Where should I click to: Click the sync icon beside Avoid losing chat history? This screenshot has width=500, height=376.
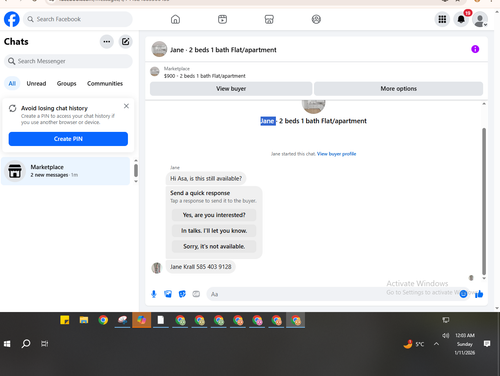(13, 108)
